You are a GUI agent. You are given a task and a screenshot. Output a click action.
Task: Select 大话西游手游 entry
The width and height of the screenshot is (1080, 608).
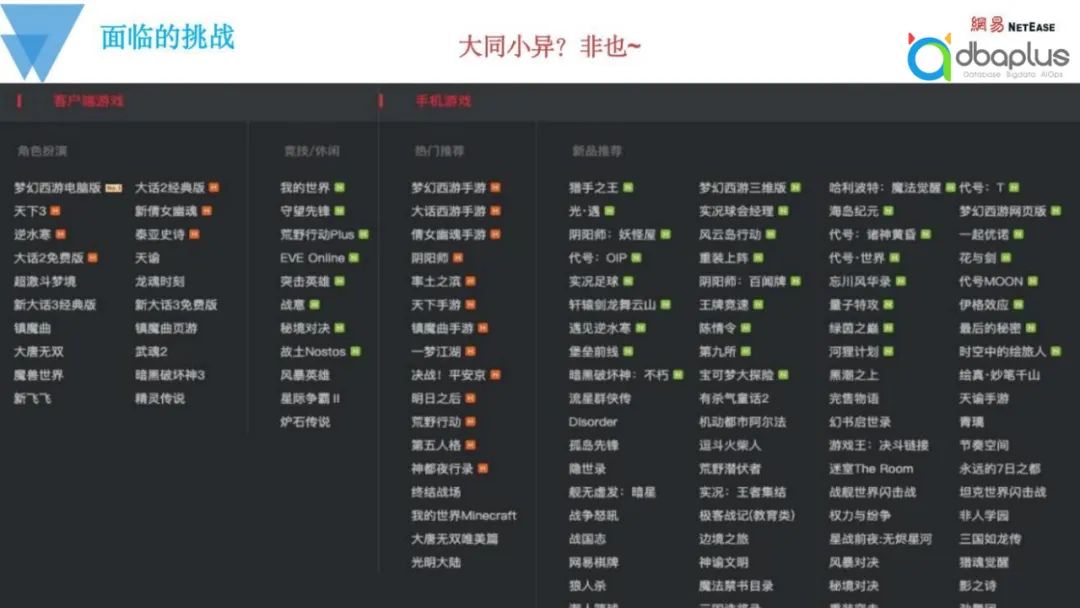click(448, 211)
